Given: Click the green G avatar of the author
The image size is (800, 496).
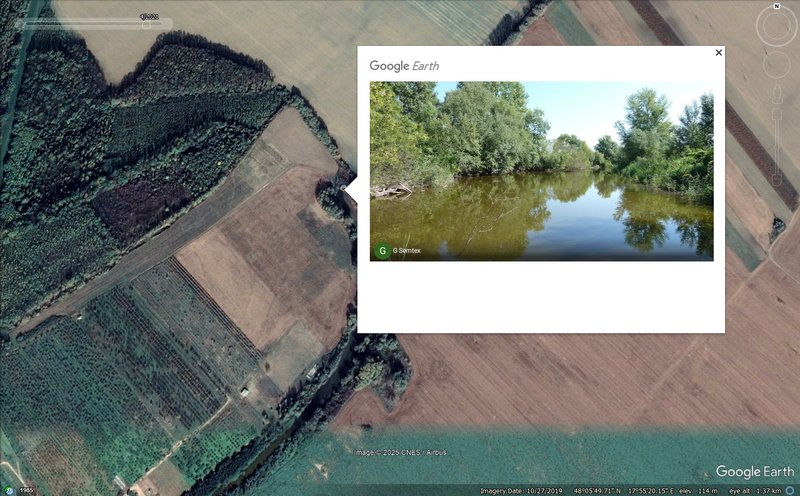Looking at the screenshot, I should pyautogui.click(x=382, y=251).
